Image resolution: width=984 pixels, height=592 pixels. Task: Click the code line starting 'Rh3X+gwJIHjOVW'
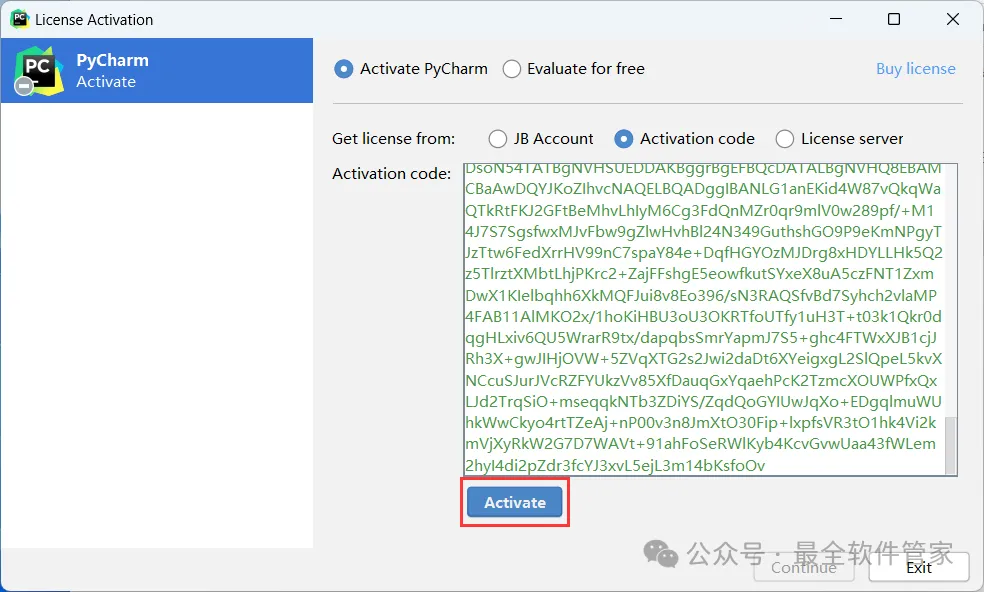point(703,359)
